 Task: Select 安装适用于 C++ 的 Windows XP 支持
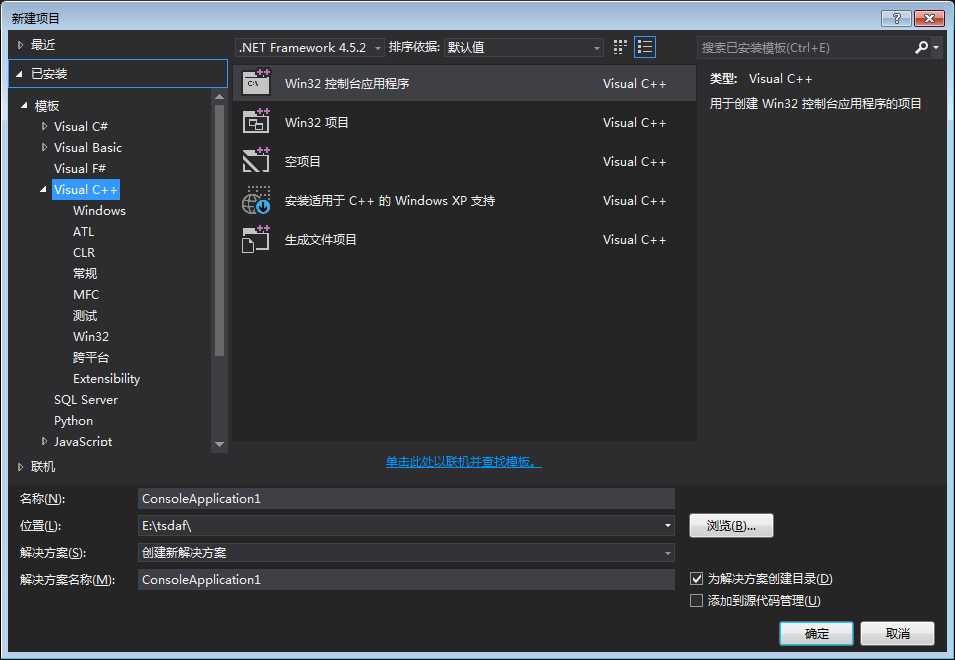point(390,200)
